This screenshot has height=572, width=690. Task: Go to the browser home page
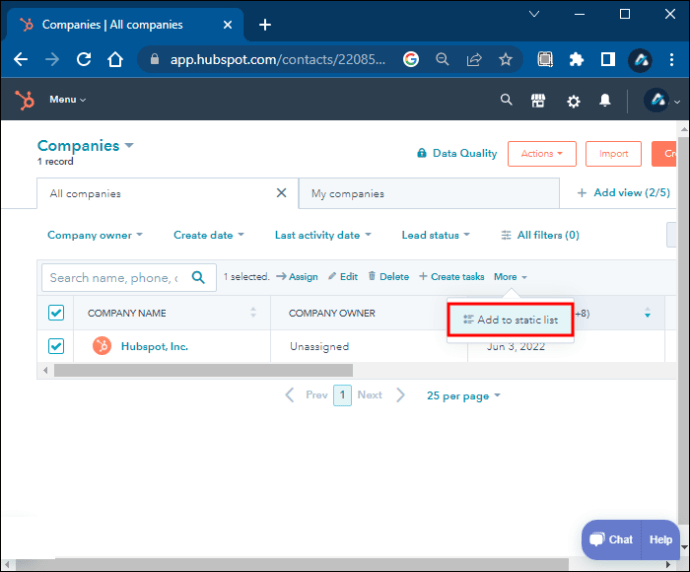click(115, 59)
